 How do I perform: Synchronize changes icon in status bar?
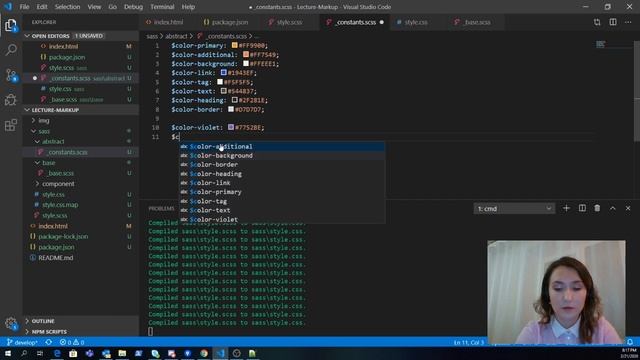pos(49,342)
